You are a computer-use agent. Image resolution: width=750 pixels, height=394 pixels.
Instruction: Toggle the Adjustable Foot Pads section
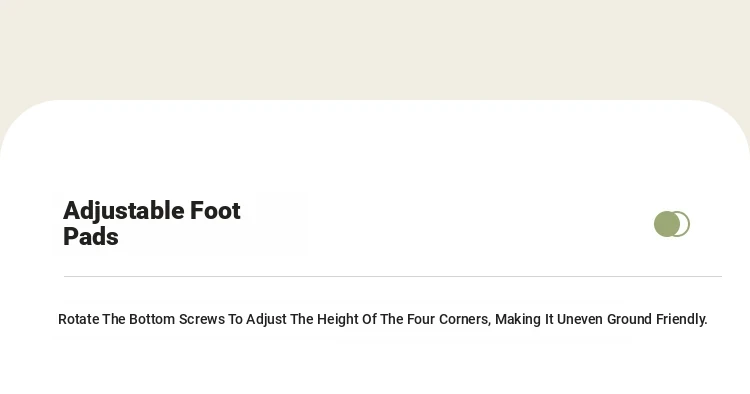[x=672, y=224]
